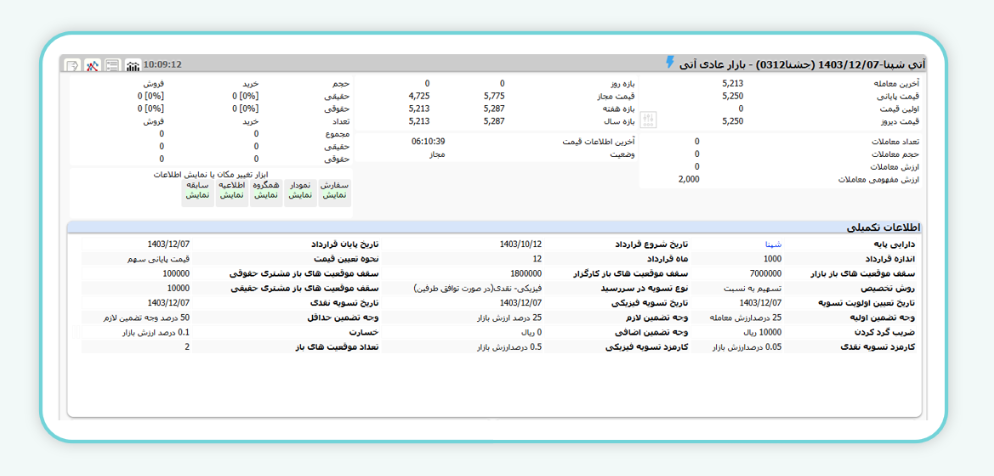Select the قیمت مجاز upper value 5,775
The width and height of the screenshot is (994, 476).
[494, 96]
